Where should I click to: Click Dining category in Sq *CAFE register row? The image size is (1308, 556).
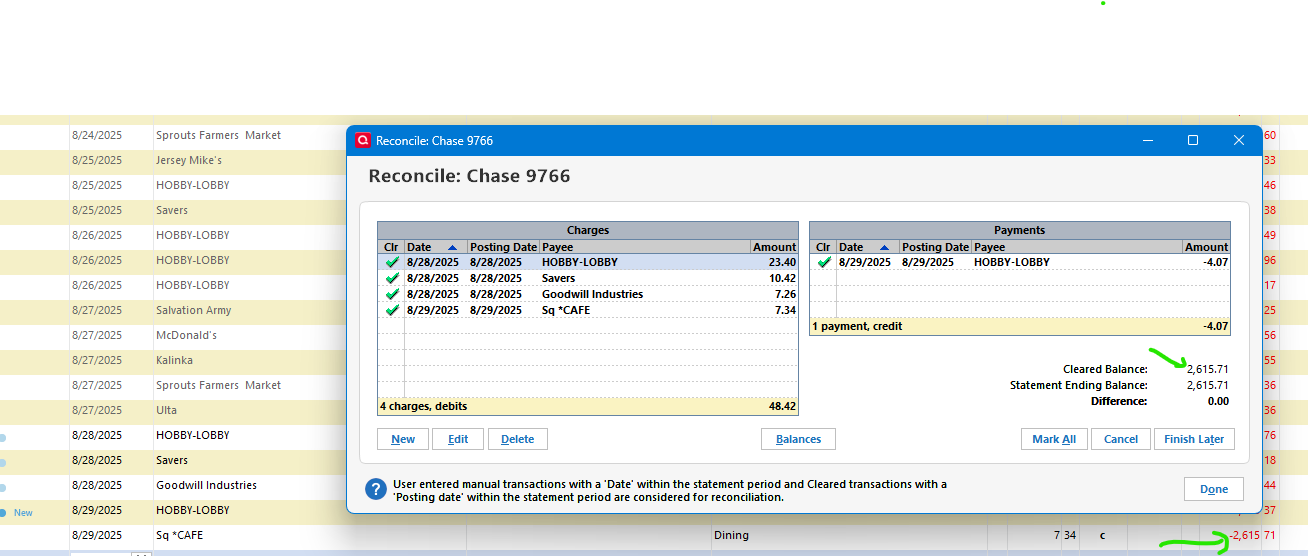[x=731, y=535]
